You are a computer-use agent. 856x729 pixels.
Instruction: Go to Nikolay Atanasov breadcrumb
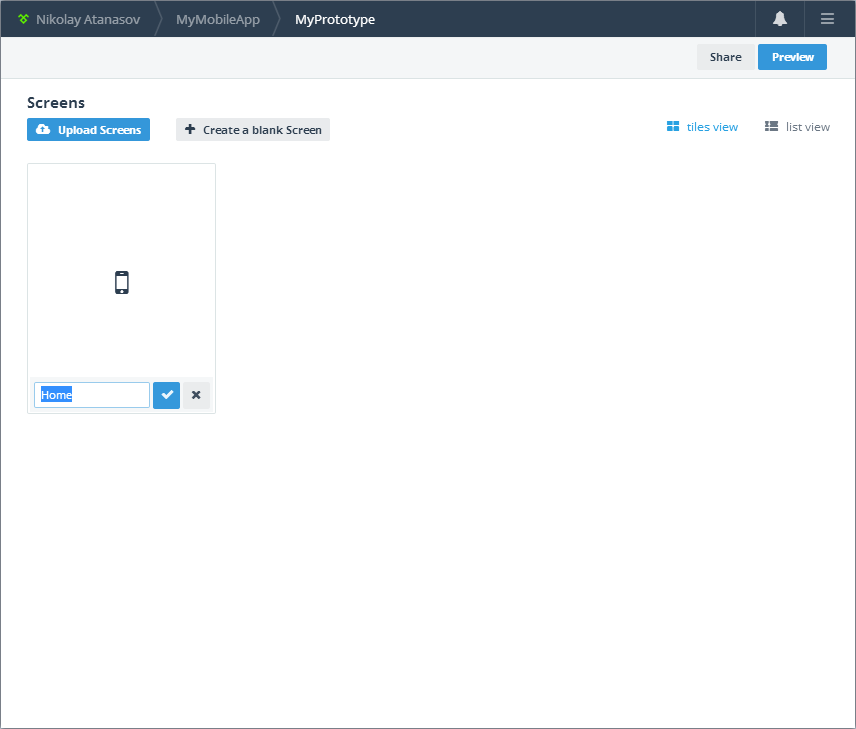88,20
